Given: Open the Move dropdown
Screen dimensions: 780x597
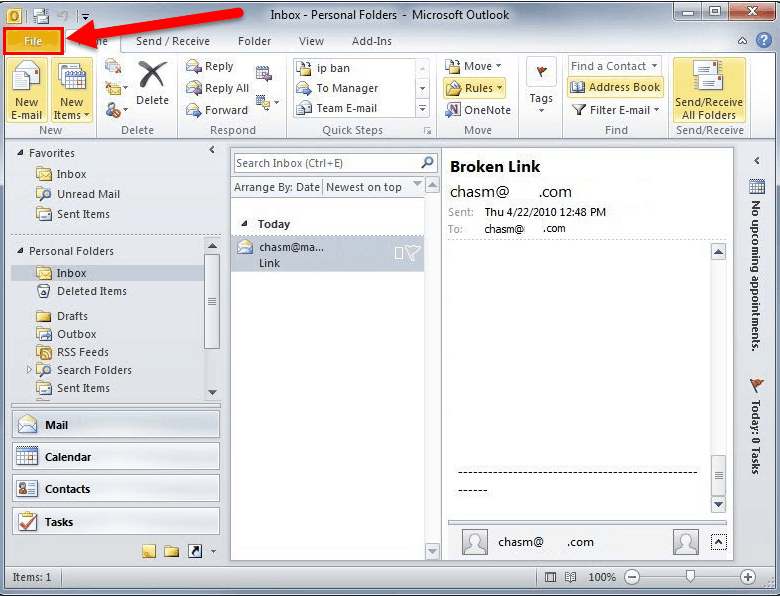Looking at the screenshot, I should pos(473,66).
